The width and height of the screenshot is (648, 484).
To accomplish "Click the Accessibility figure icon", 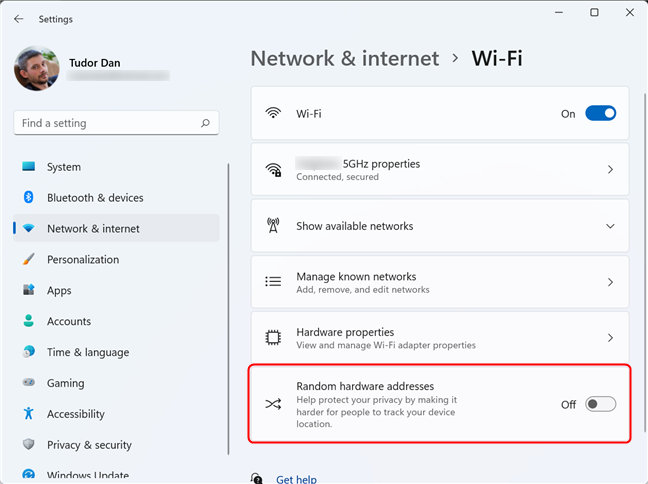I will 29,413.
